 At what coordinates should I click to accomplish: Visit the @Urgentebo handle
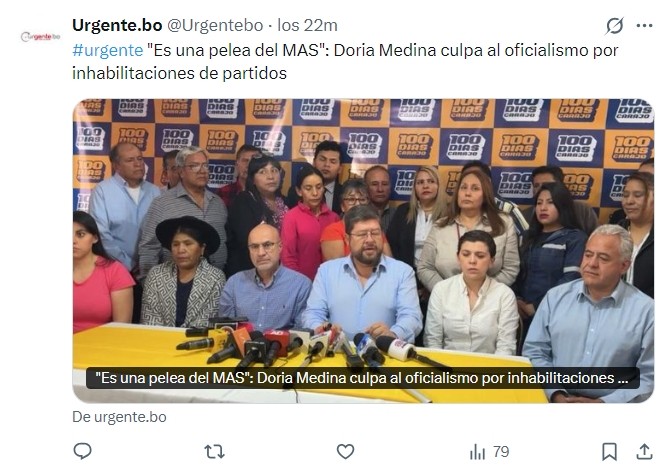point(215,25)
